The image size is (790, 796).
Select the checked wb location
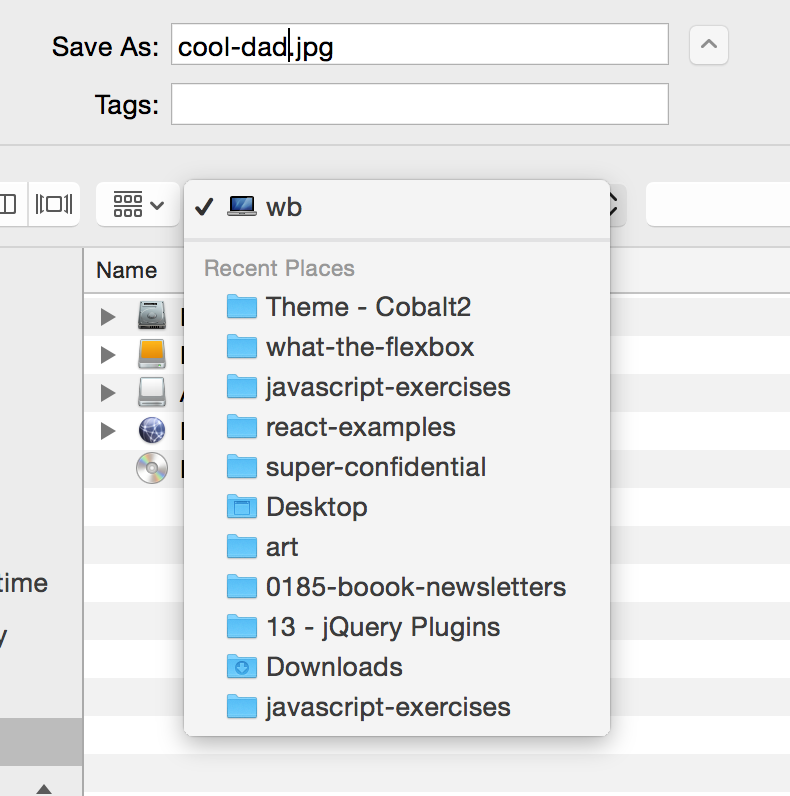point(397,207)
